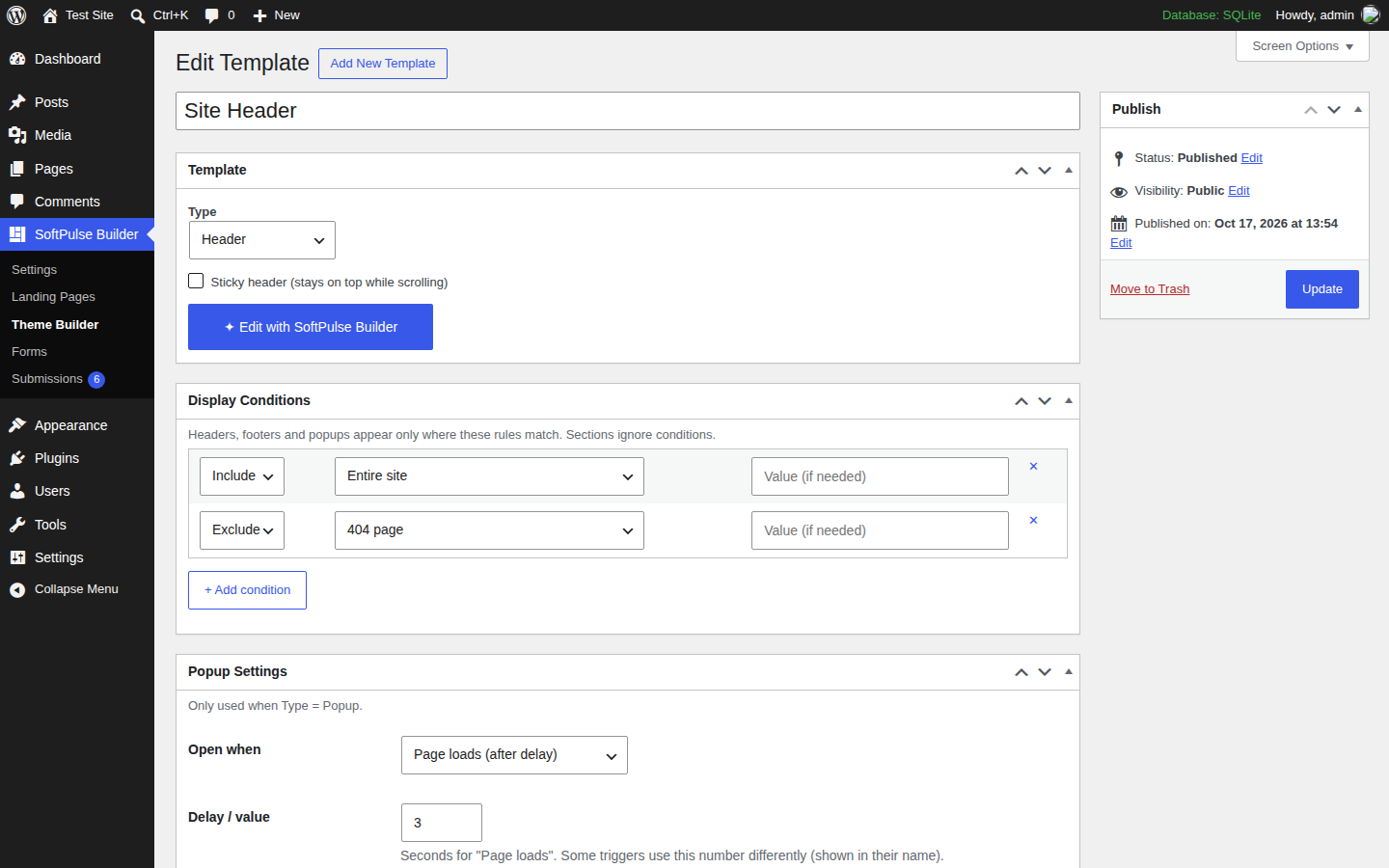Open the Entire site condition dropdown
The image size is (1389, 868).
[489, 476]
